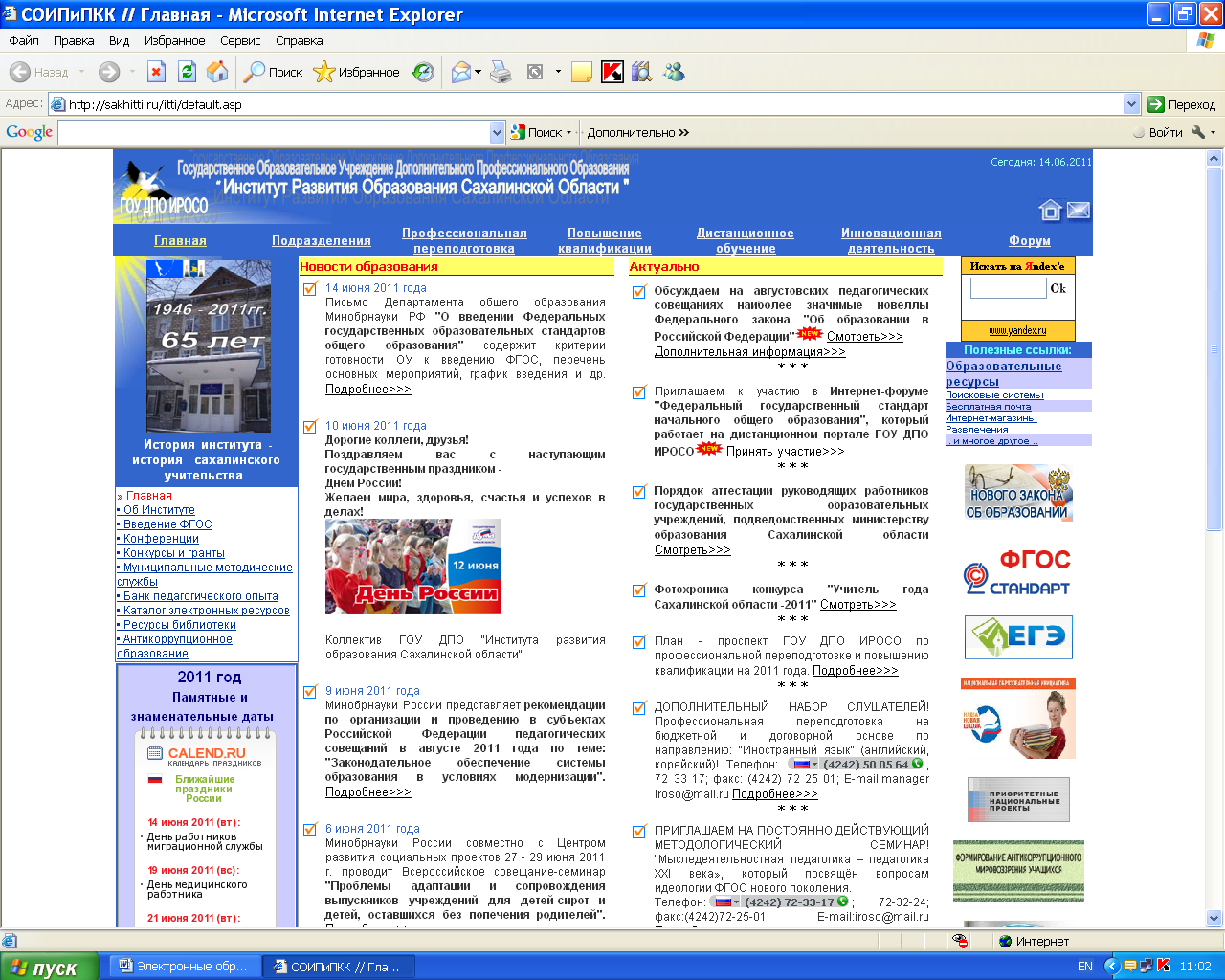
Task: Open Банк педагогического опыта link
Action: (201, 596)
